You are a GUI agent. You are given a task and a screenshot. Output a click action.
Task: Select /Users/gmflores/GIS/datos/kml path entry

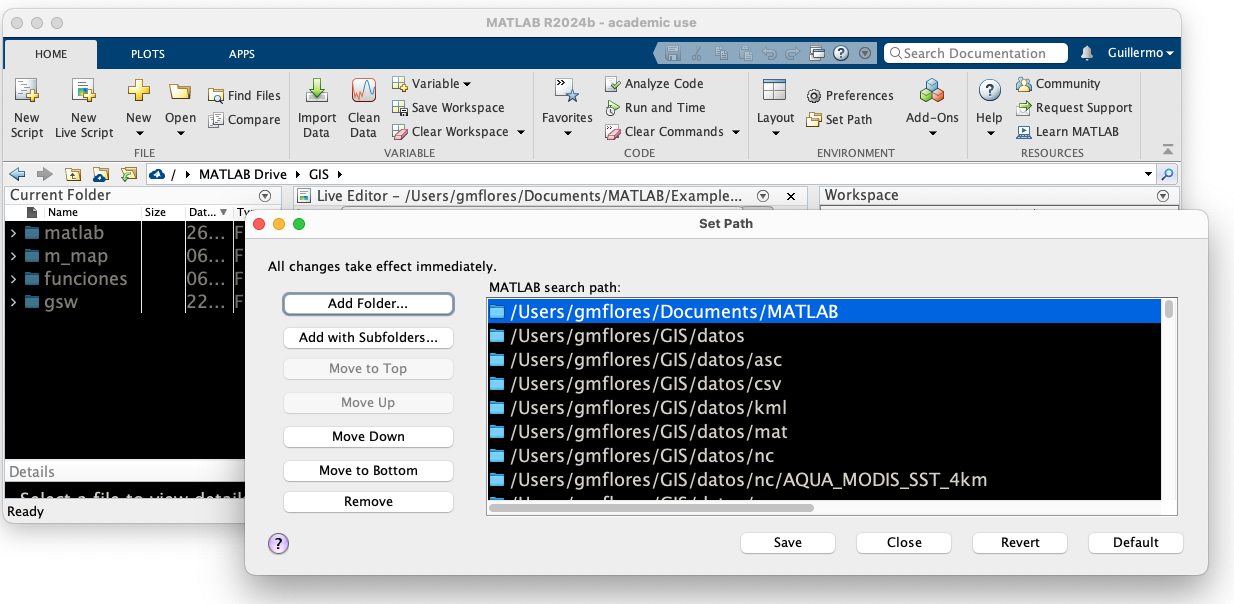tap(824, 408)
